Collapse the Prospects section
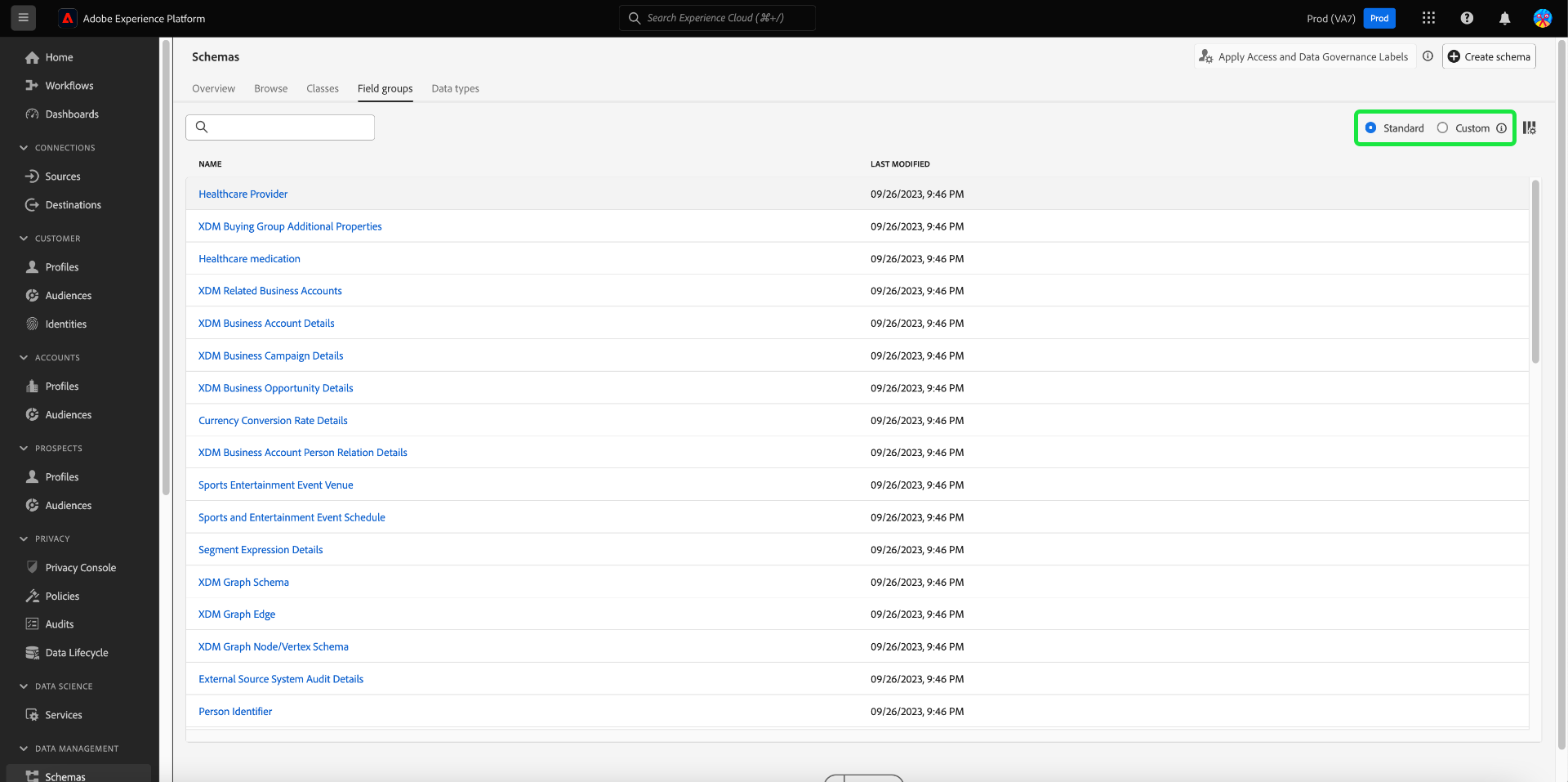 pyautogui.click(x=24, y=449)
